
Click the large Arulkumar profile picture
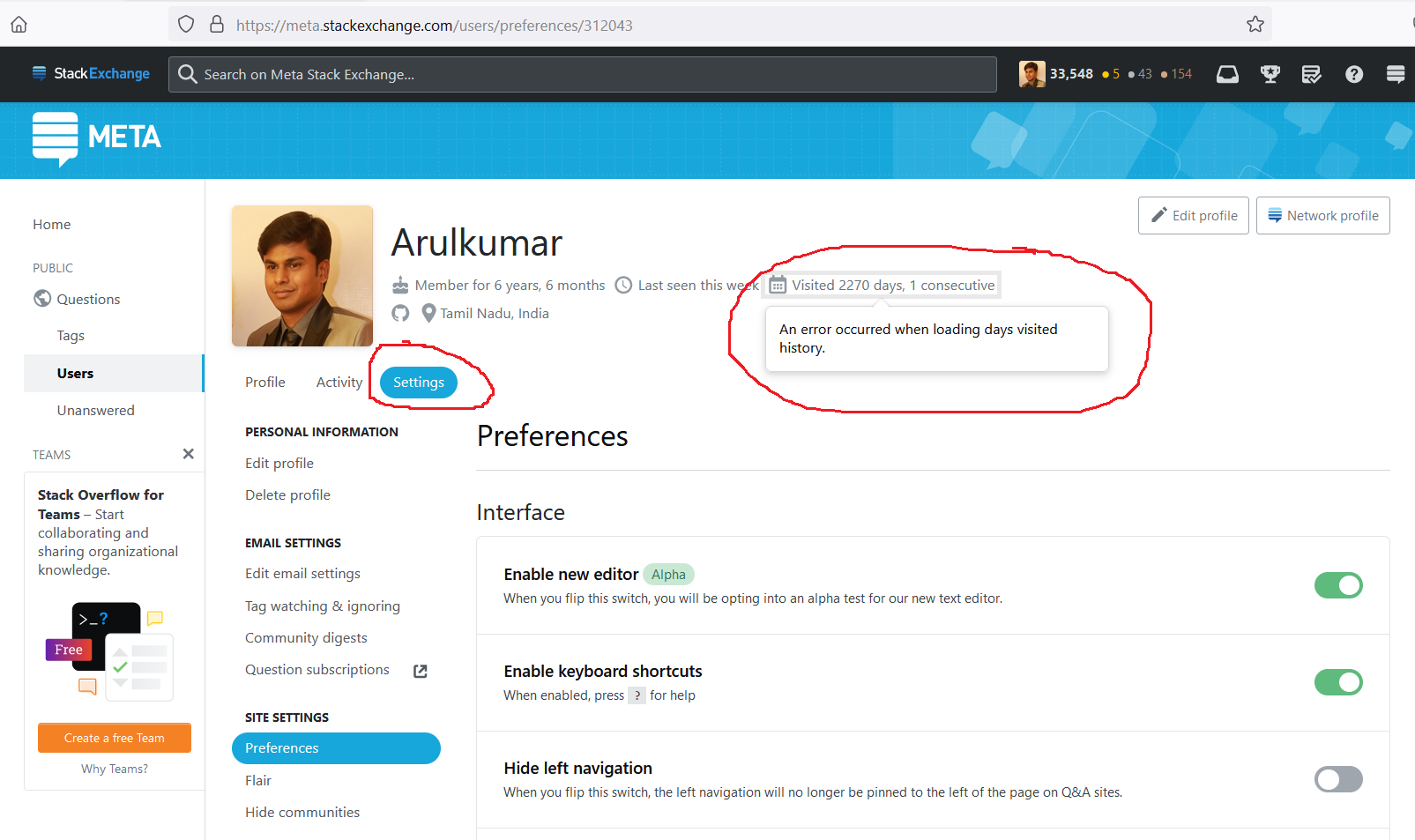(302, 276)
